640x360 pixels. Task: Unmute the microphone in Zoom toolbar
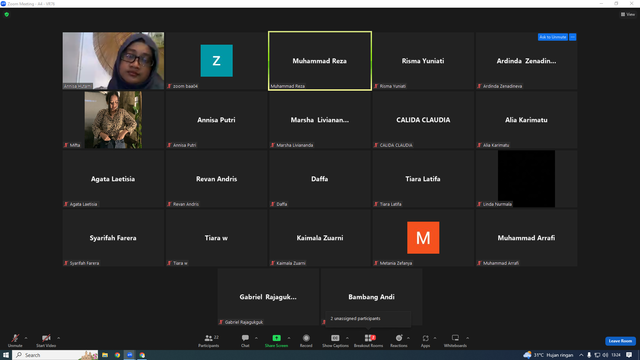(x=15, y=340)
